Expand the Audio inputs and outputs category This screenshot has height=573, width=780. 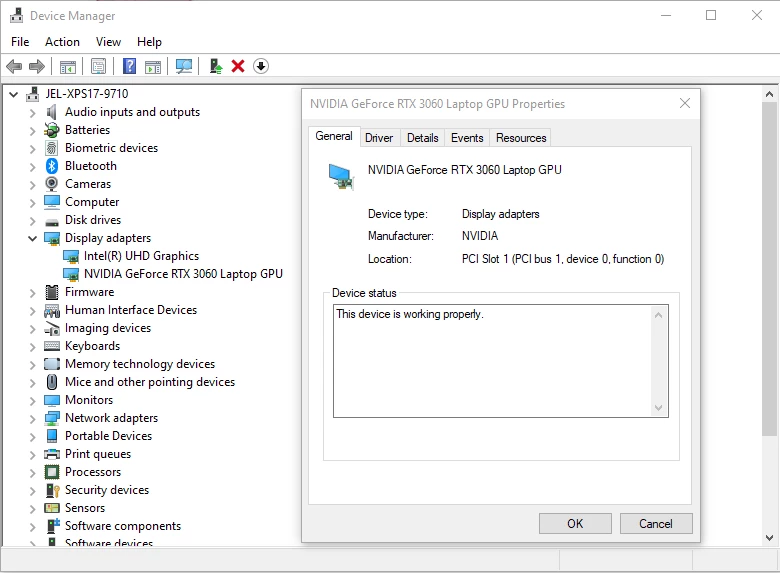[x=32, y=113]
